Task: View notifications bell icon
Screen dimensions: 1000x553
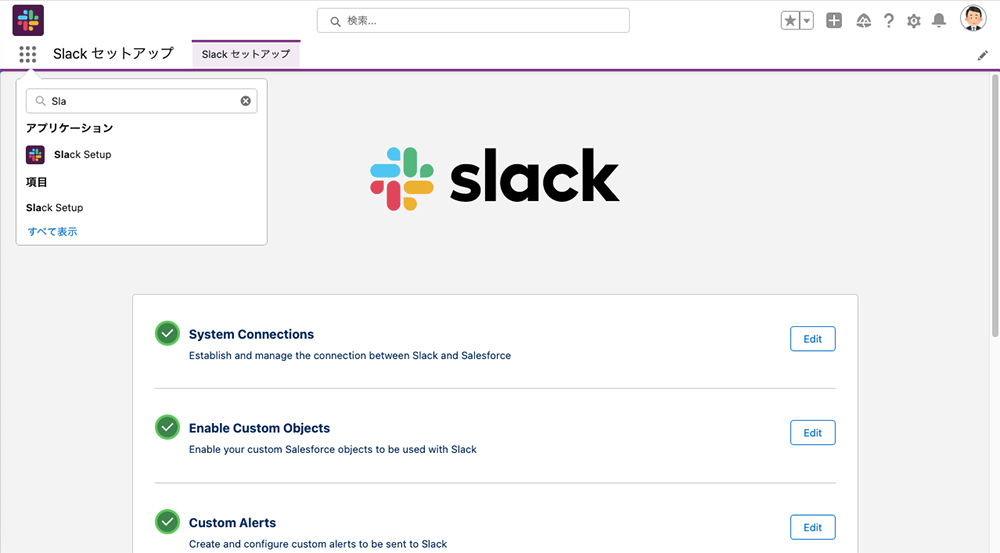Action: click(939, 21)
